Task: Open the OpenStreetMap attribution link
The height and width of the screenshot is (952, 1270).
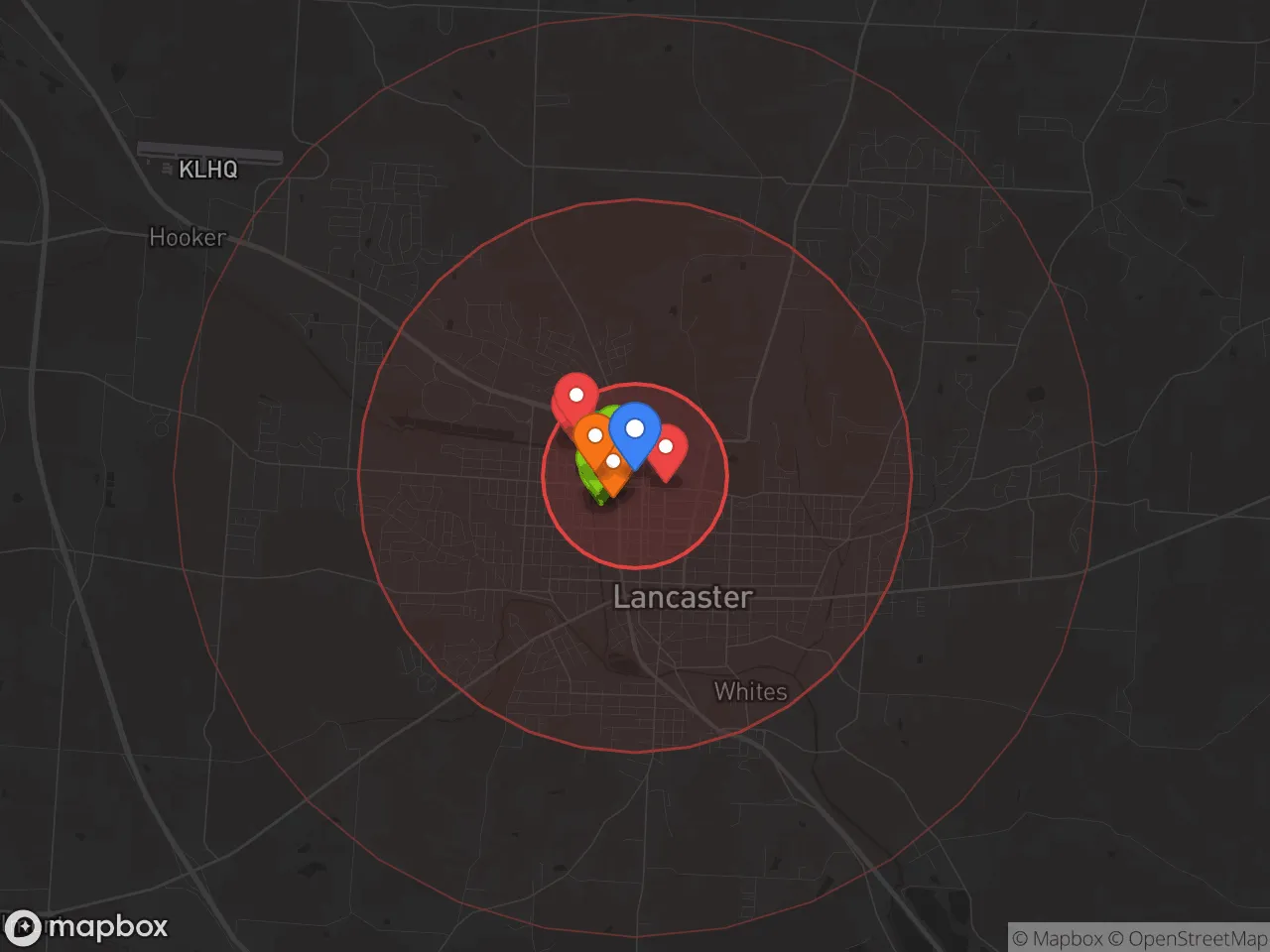Action: 1187,938
